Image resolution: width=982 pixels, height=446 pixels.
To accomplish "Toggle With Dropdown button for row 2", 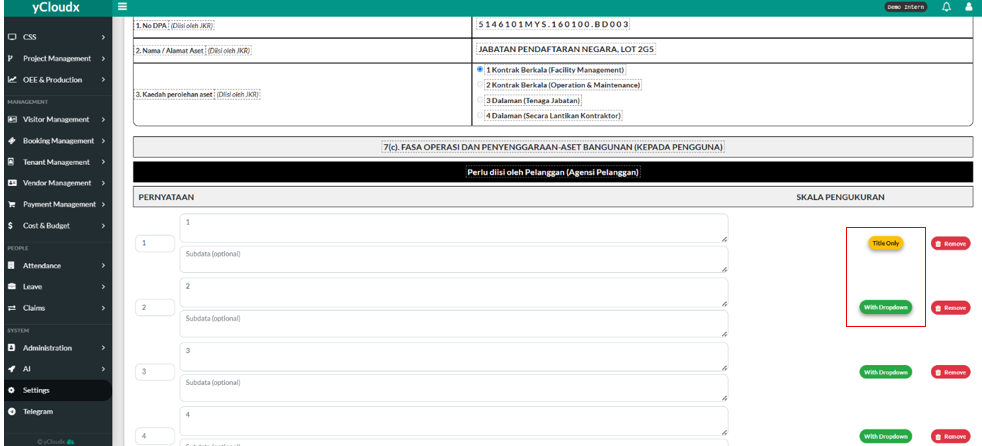I will 886,307.
